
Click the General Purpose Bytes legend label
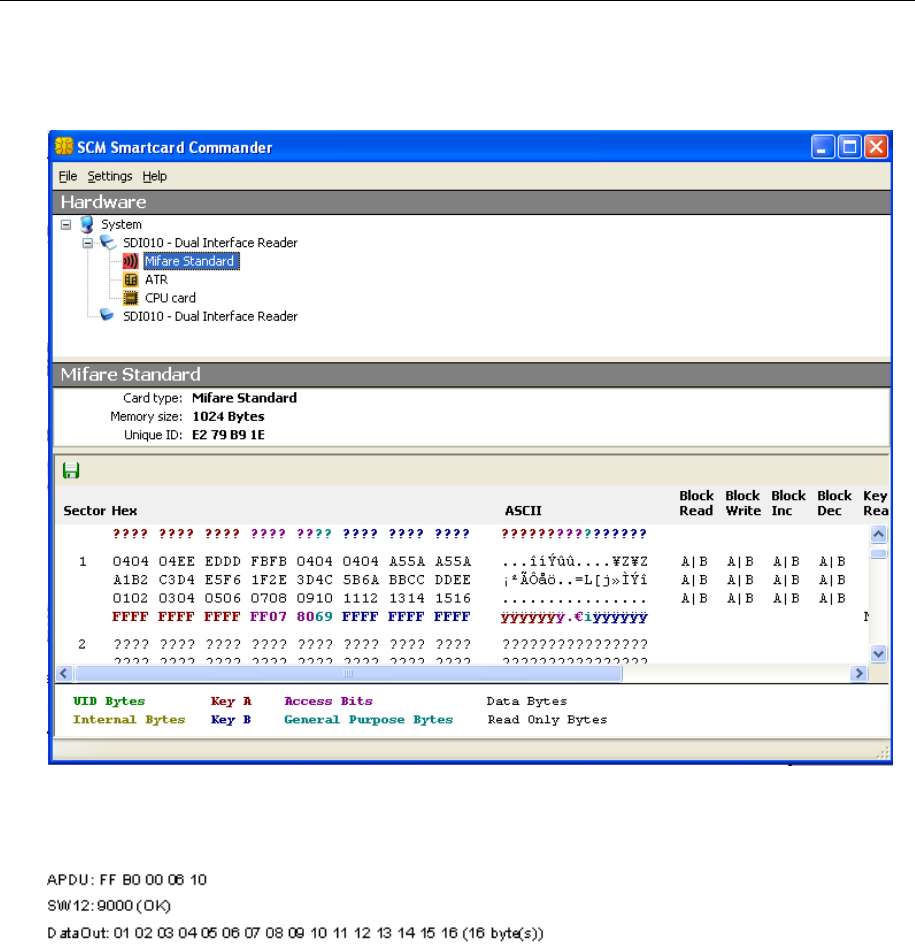369,719
